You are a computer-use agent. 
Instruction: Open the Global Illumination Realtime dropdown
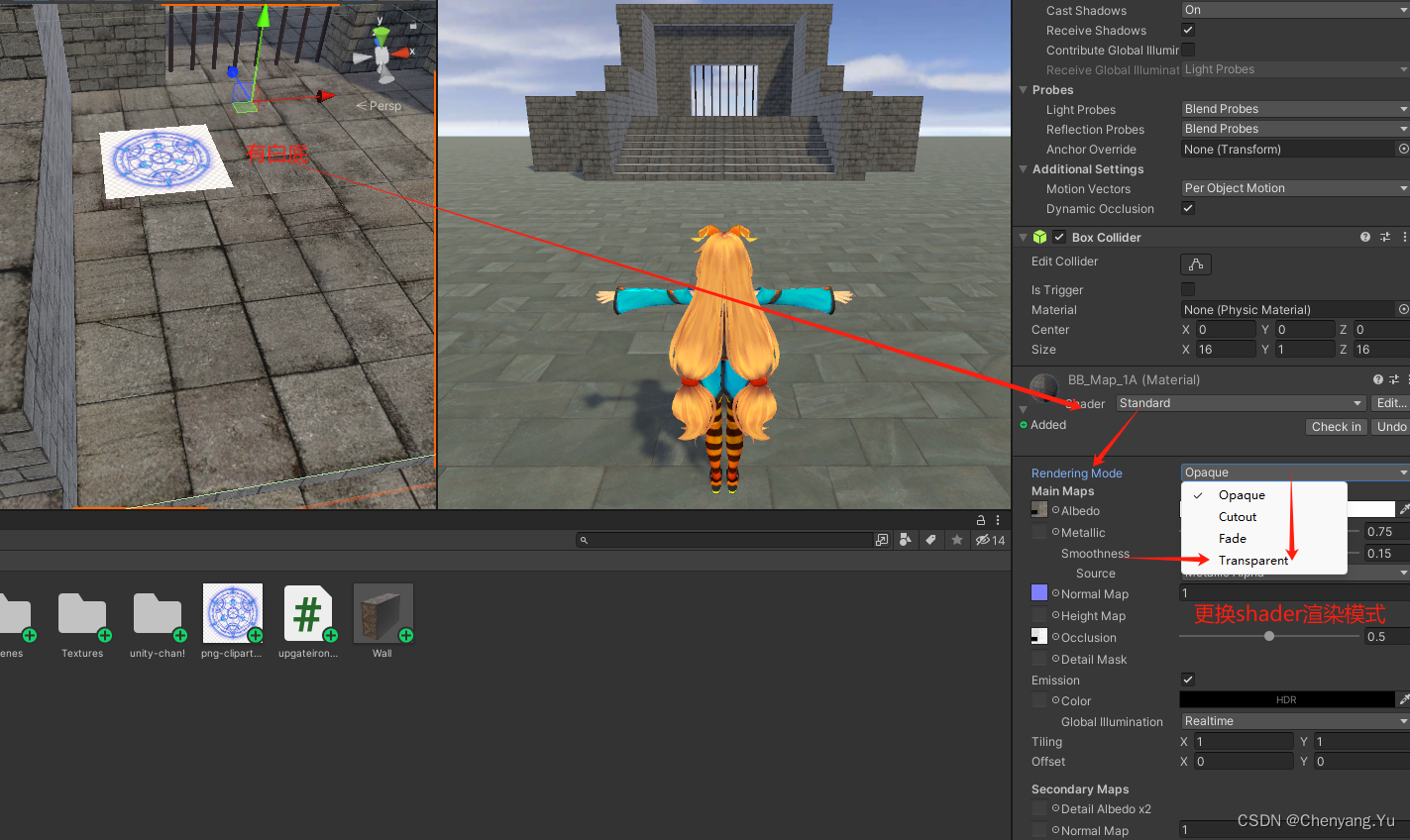coord(1295,721)
